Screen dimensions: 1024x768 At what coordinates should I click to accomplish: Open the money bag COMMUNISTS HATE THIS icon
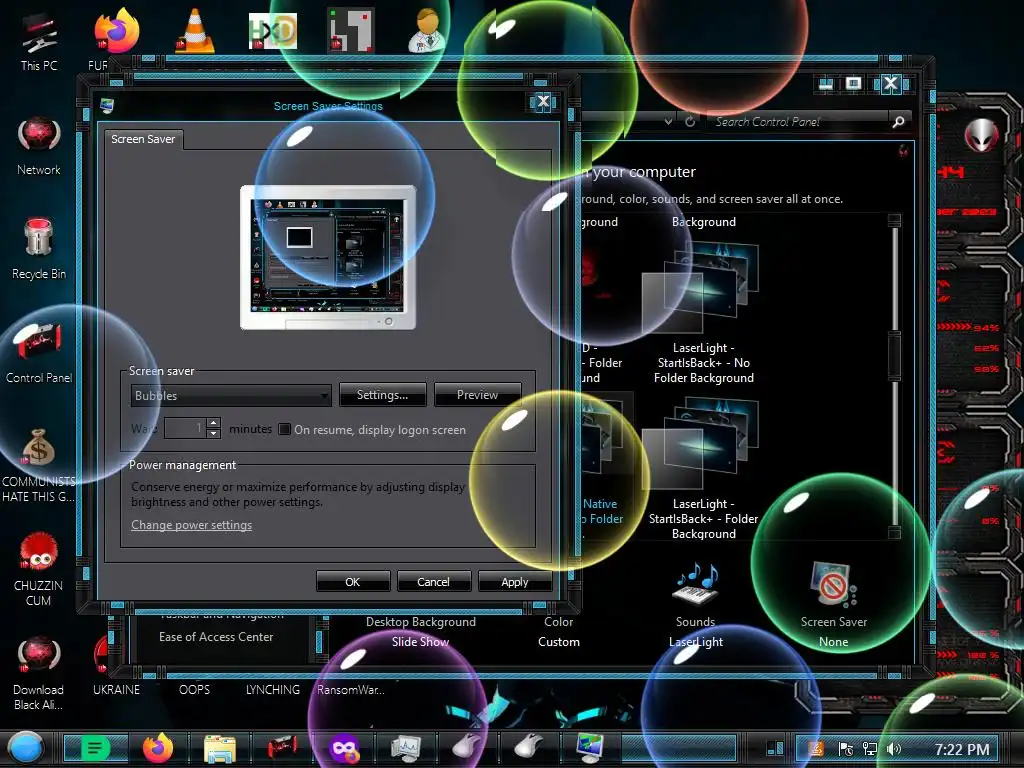[39, 465]
